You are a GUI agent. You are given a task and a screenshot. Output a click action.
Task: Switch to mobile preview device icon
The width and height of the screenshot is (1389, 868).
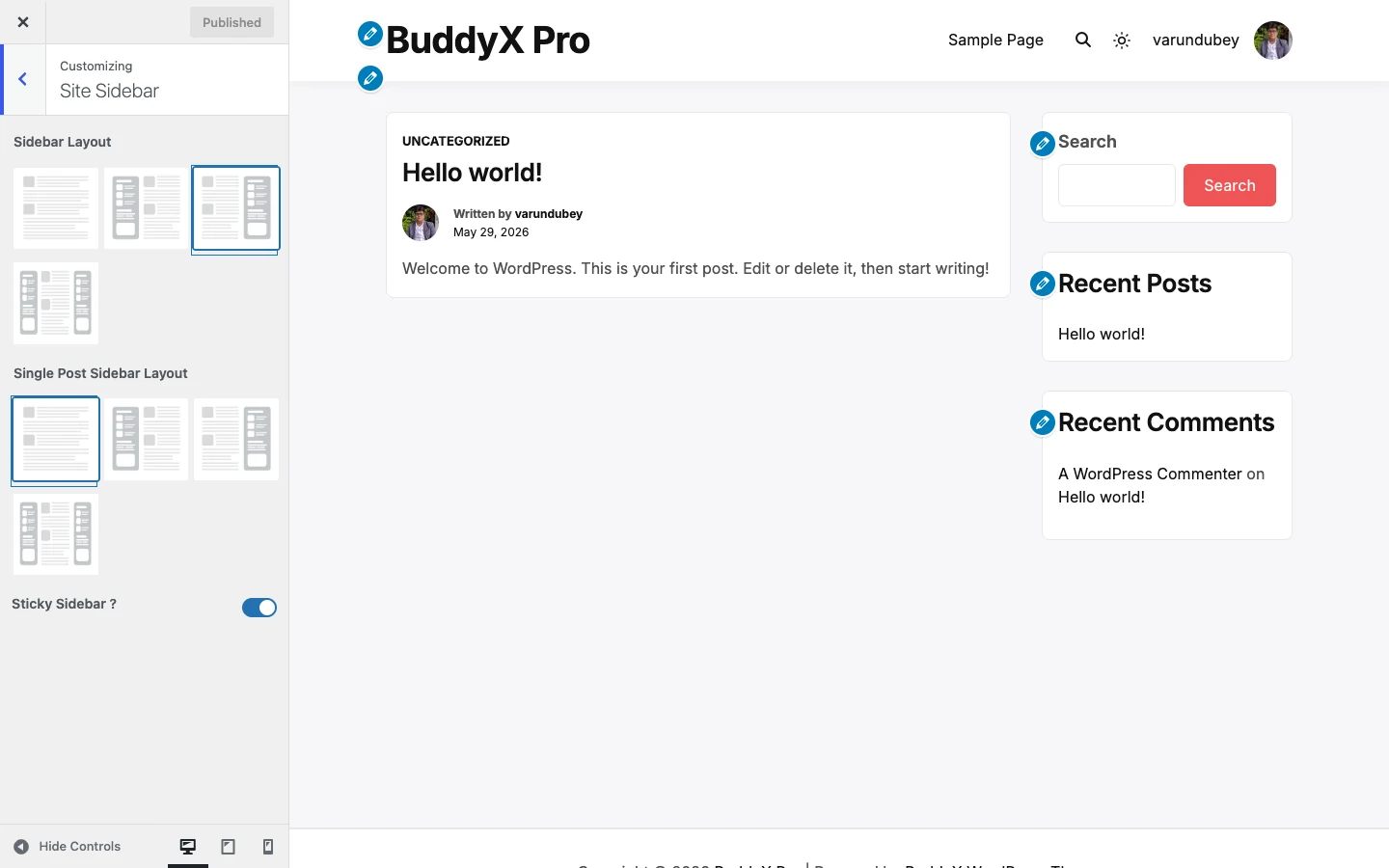[x=268, y=847]
